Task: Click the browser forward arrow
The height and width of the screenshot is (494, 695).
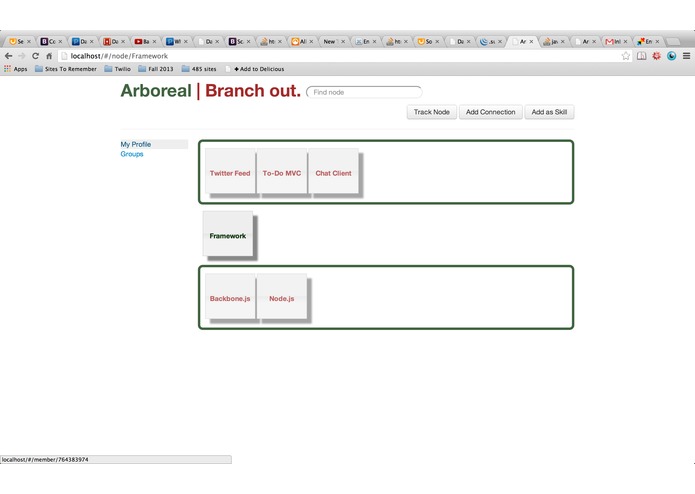Action: coord(22,56)
